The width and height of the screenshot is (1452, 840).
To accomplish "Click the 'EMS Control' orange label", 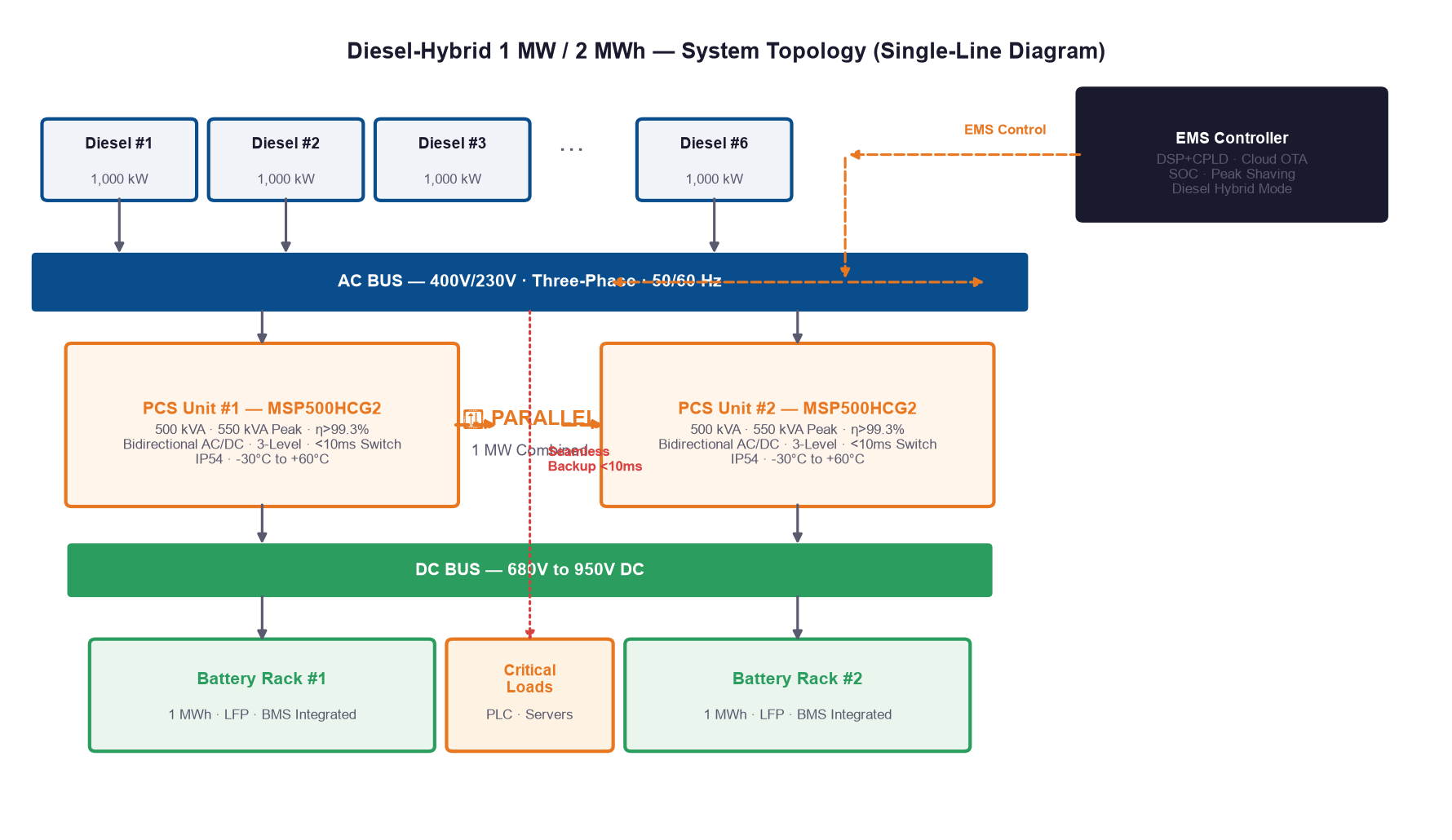I will 1005,130.
